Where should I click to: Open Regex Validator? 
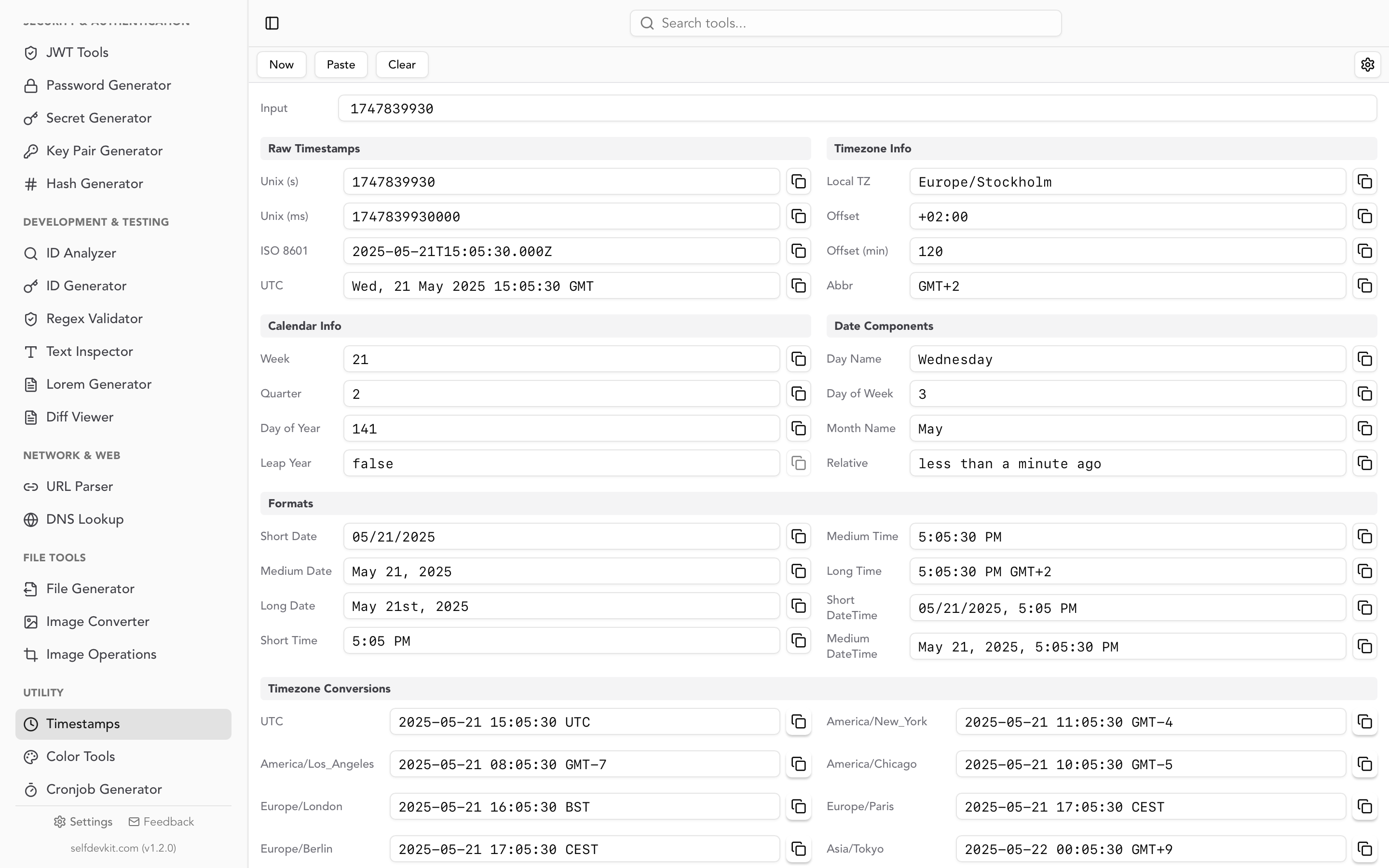pyautogui.click(x=123, y=319)
